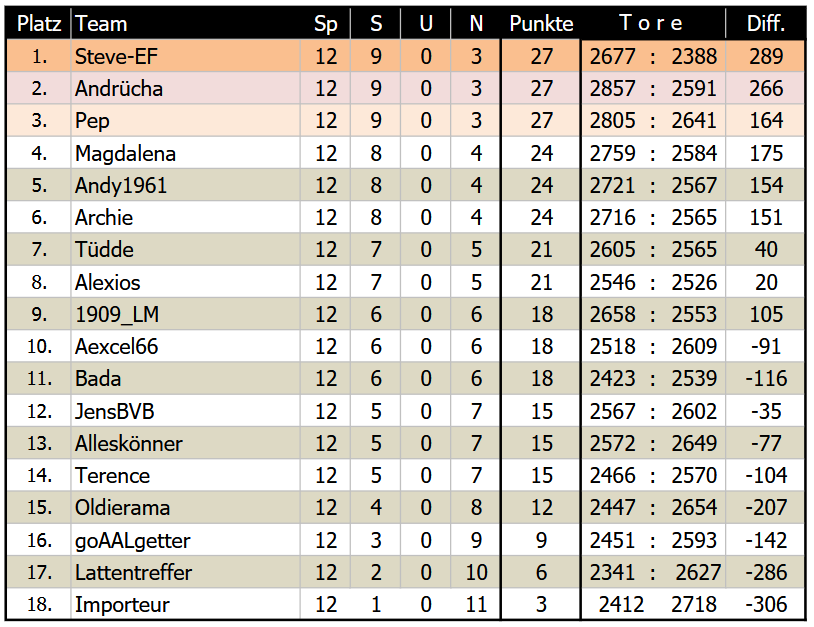Select the Lattentreffer team cell
The image size is (814, 627).
click(x=133, y=573)
